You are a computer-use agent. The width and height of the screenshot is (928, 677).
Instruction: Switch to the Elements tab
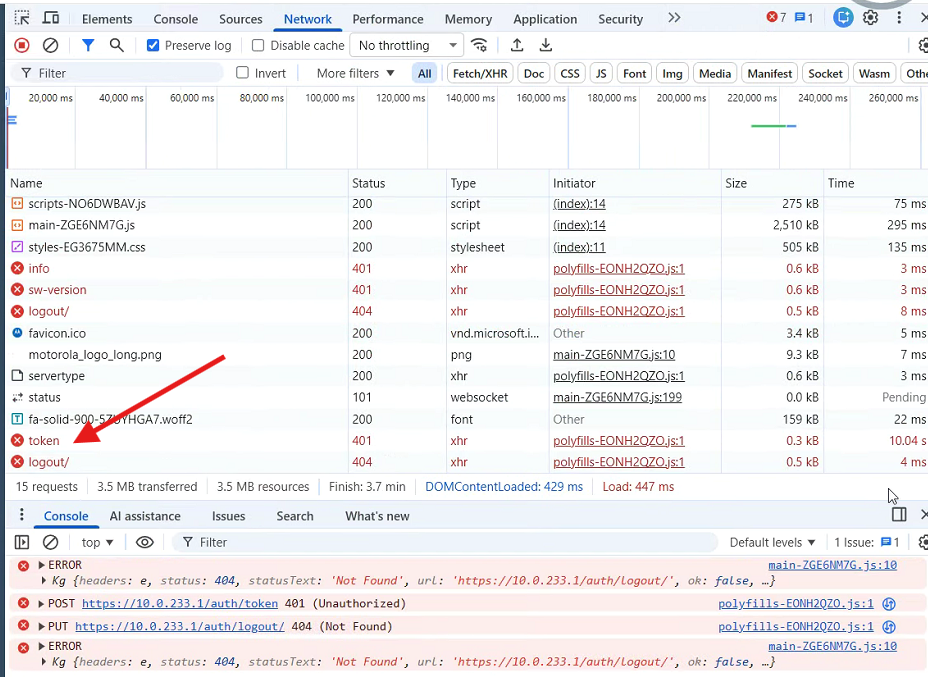tap(107, 19)
